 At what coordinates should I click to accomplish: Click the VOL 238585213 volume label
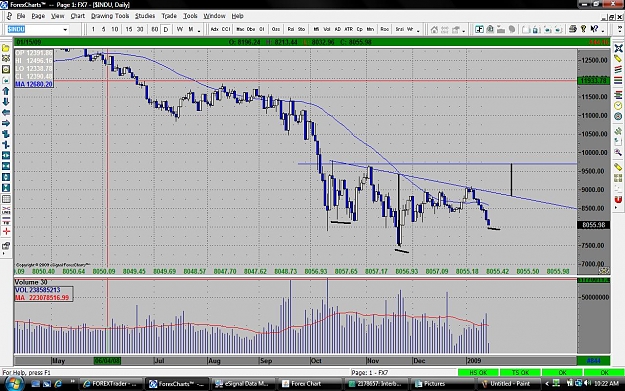tap(37, 290)
